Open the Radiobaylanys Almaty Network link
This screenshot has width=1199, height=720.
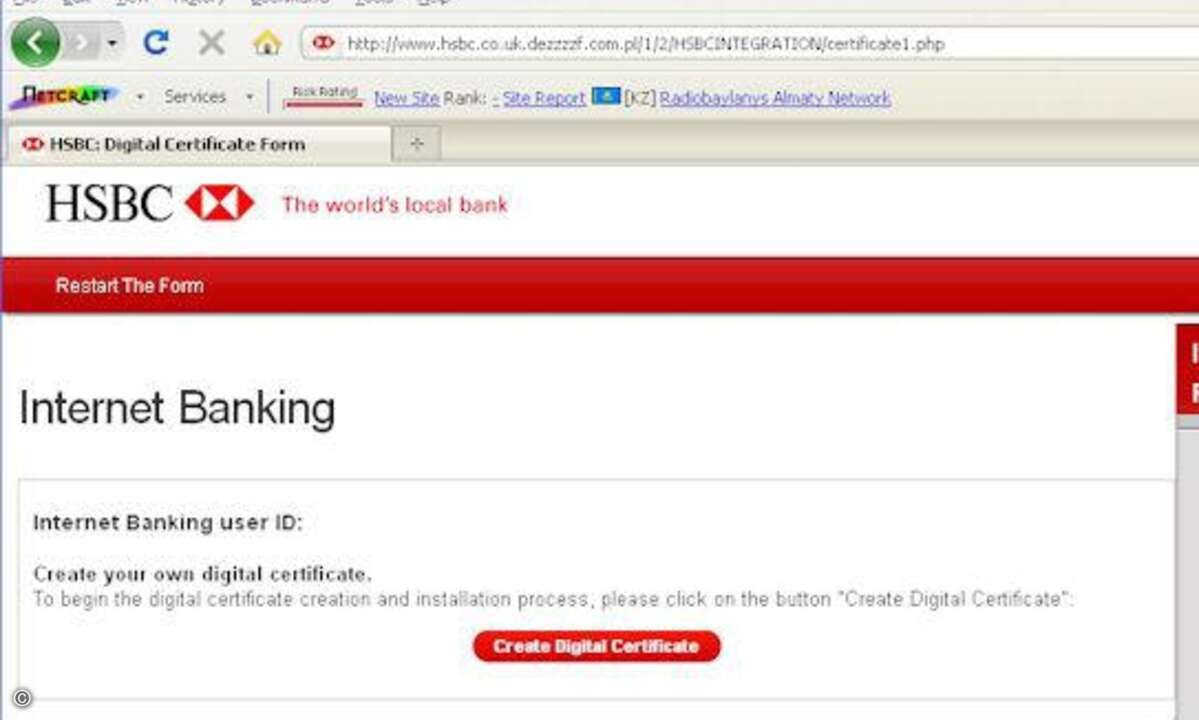pyautogui.click(x=775, y=99)
